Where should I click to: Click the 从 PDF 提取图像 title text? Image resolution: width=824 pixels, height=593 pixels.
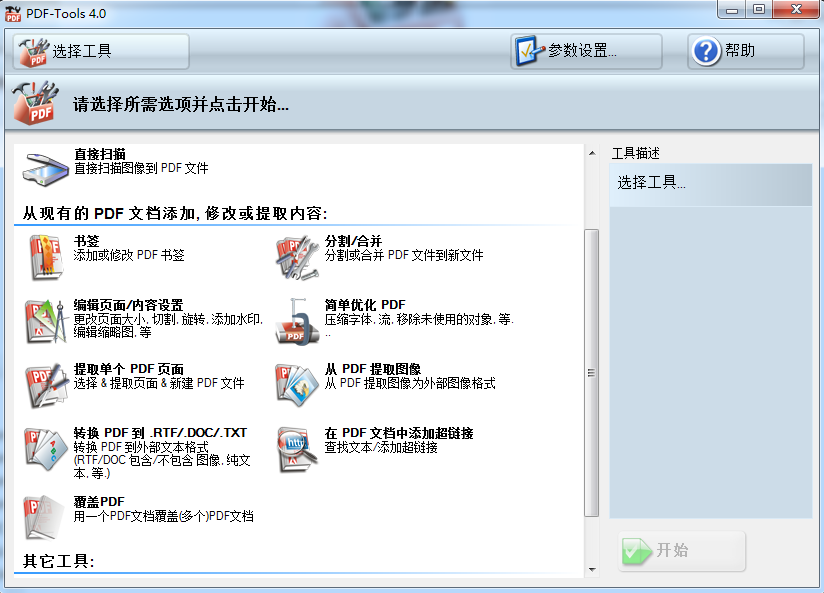373,369
